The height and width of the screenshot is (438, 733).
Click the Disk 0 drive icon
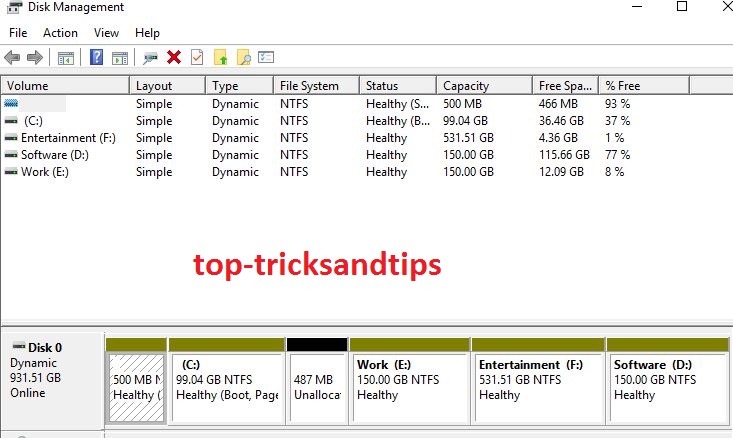[x=19, y=346]
